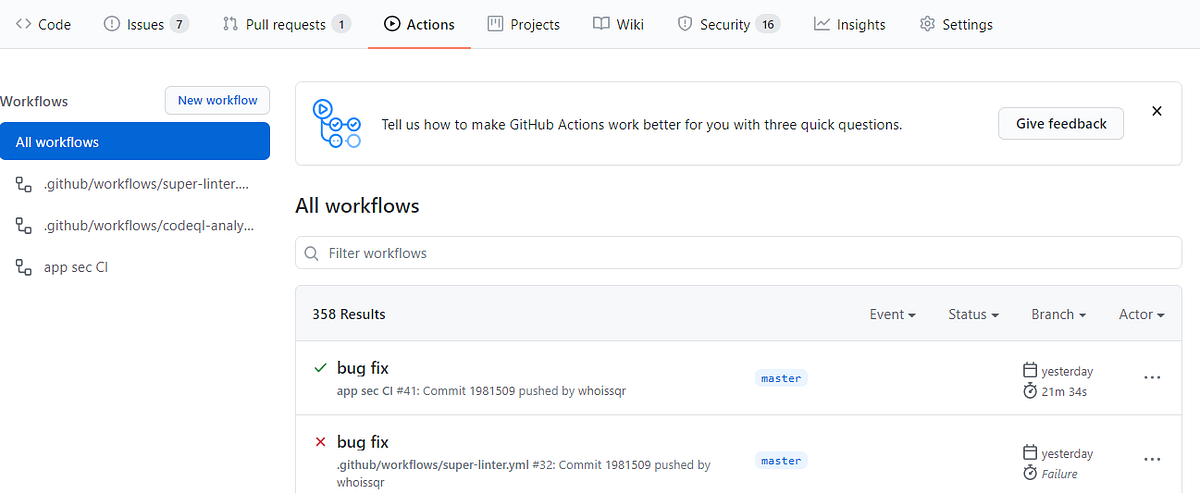Go to the Security tab
Screen dimensions: 1200x493
click(728, 24)
